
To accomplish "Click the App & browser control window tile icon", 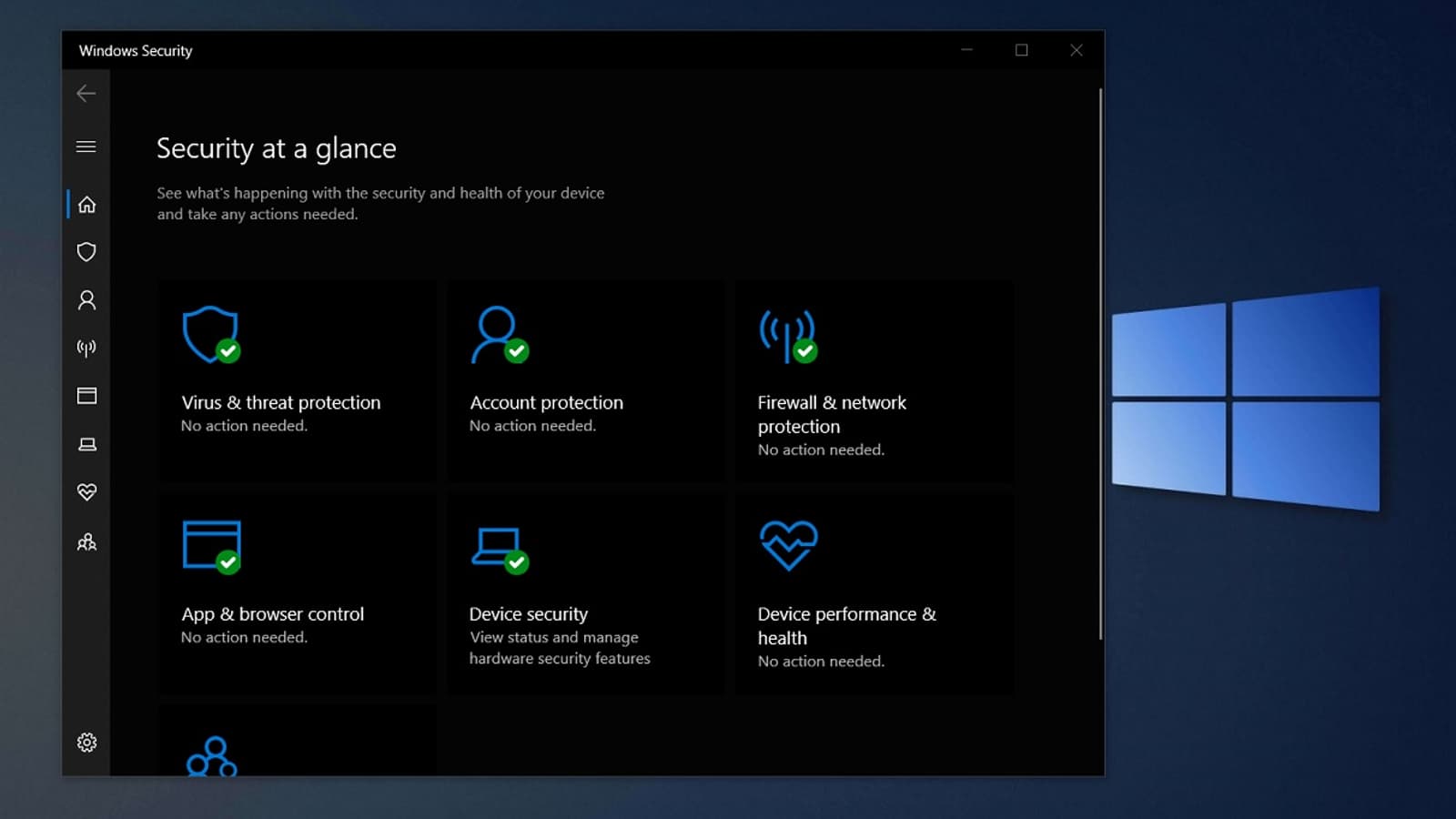I will point(211,547).
